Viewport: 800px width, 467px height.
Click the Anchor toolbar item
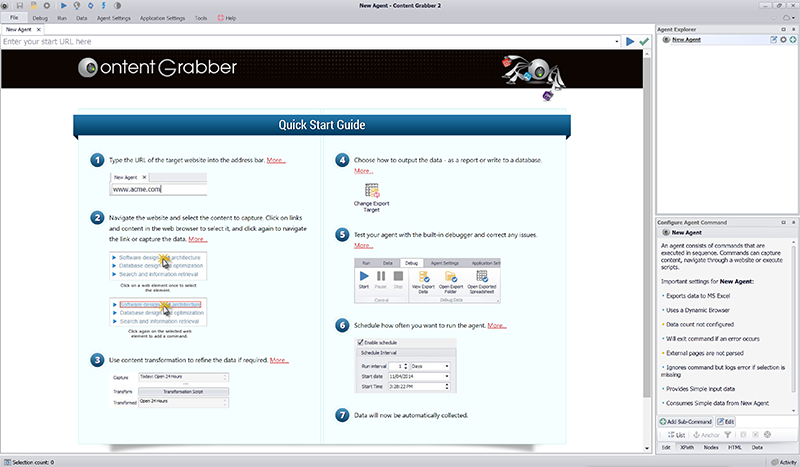click(x=706, y=435)
